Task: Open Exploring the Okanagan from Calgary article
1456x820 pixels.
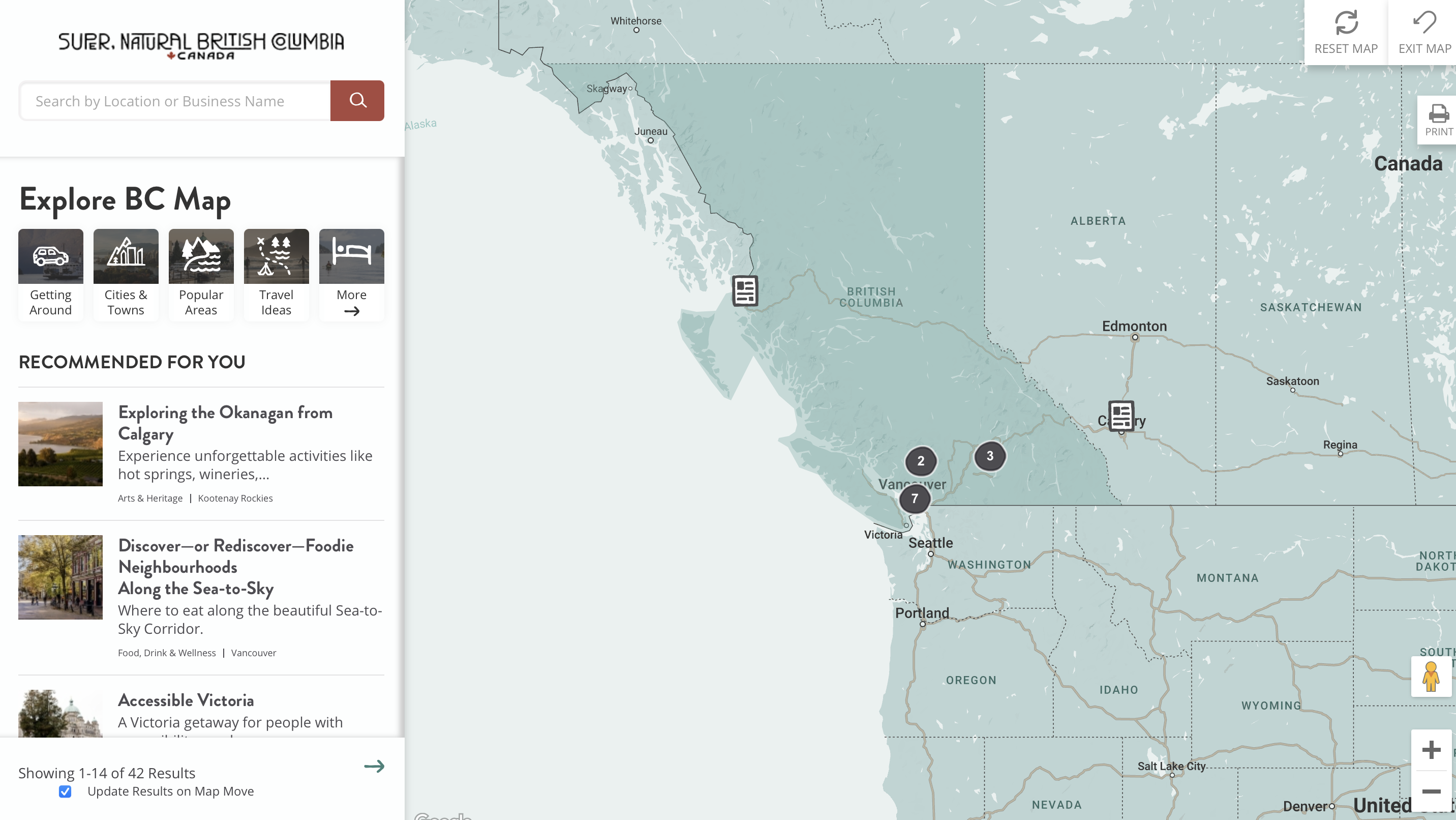Action: coord(225,422)
